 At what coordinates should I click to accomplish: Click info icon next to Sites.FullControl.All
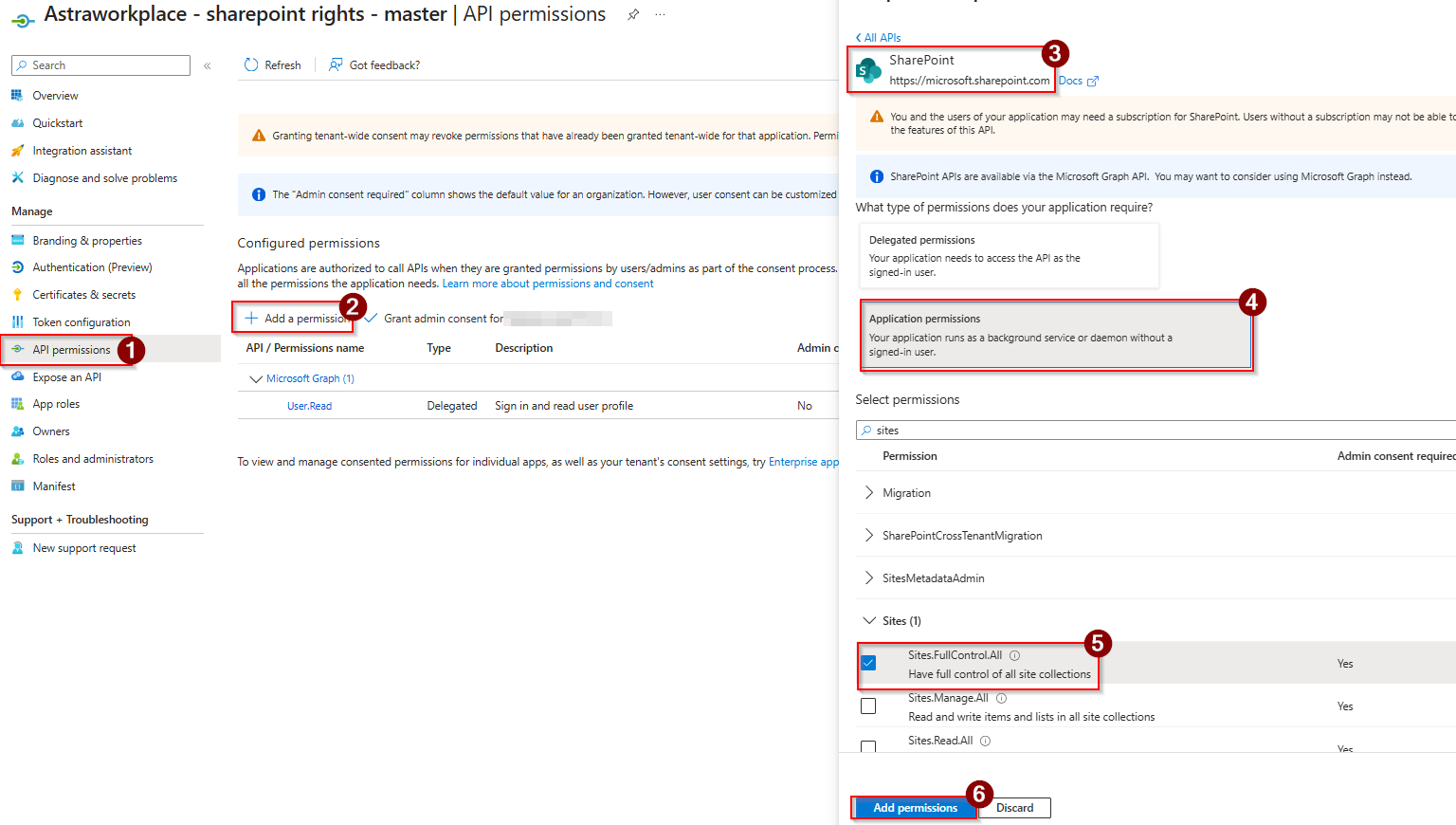(x=1014, y=655)
